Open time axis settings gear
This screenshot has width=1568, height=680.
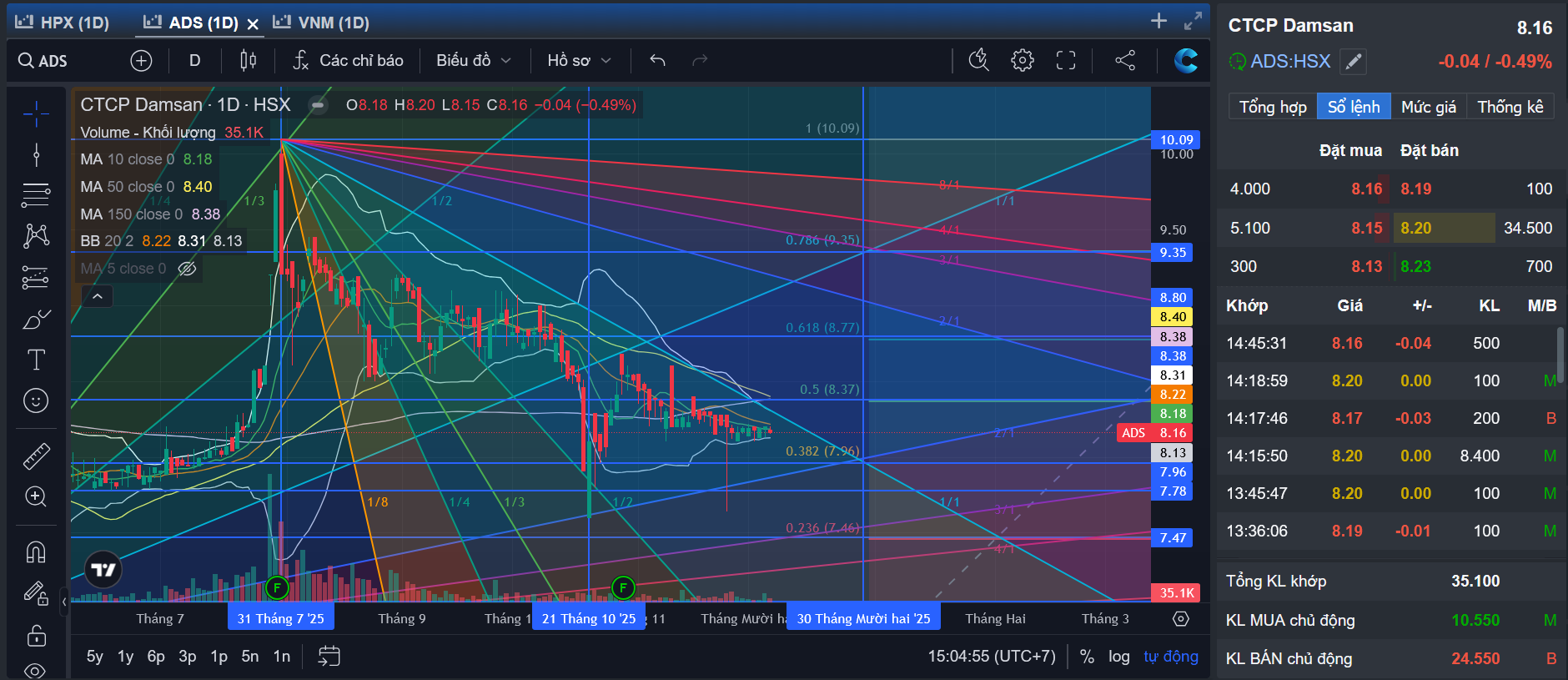click(x=1181, y=618)
